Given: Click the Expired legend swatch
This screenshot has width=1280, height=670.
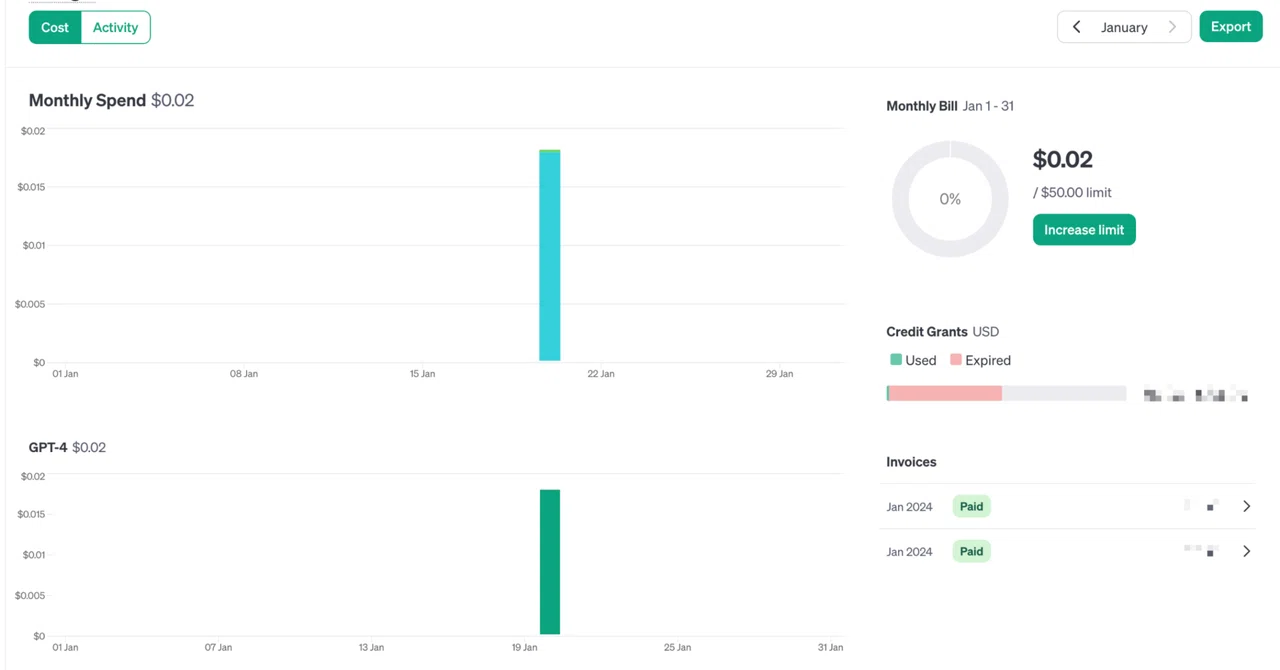Looking at the screenshot, I should (956, 360).
